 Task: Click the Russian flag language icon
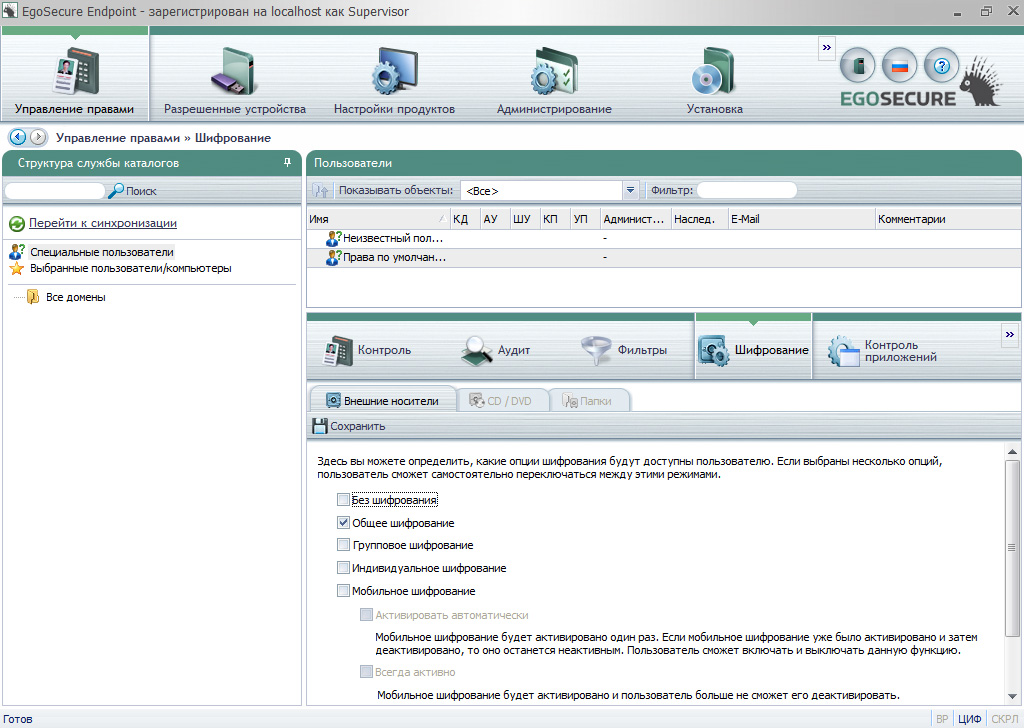[x=899, y=66]
